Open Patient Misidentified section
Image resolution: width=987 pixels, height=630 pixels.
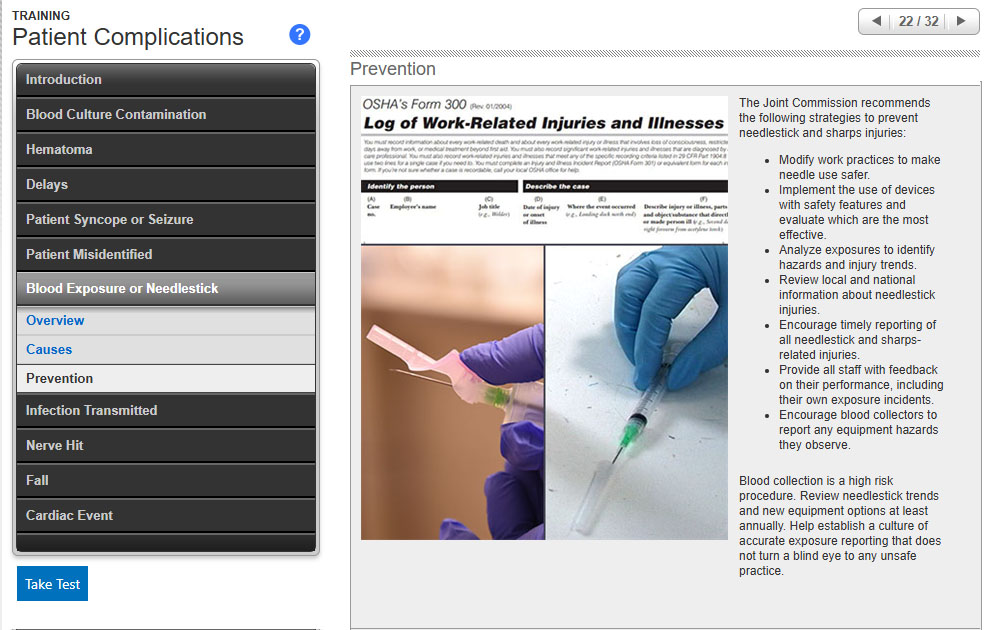(x=165, y=255)
